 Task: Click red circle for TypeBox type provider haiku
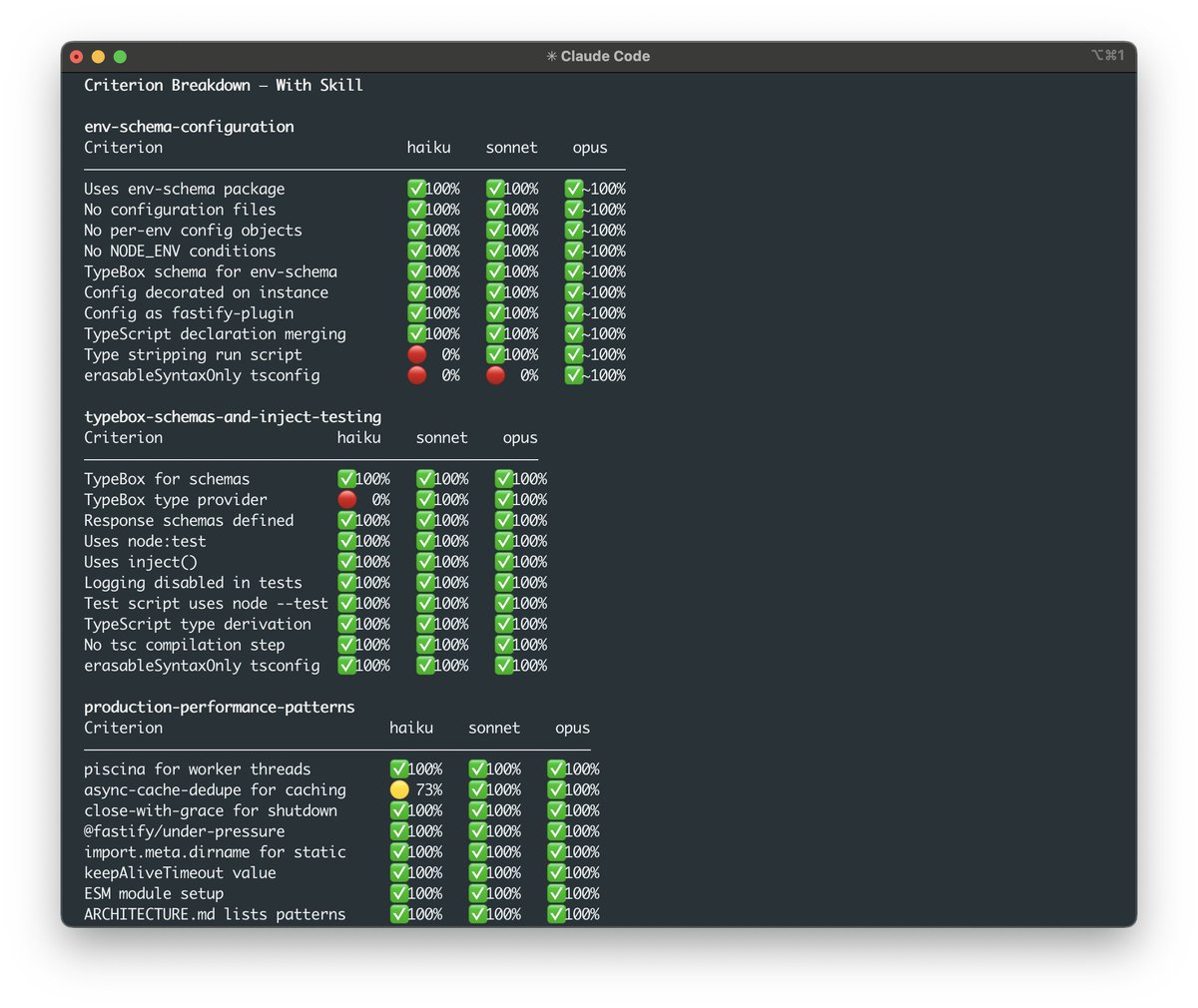point(346,500)
